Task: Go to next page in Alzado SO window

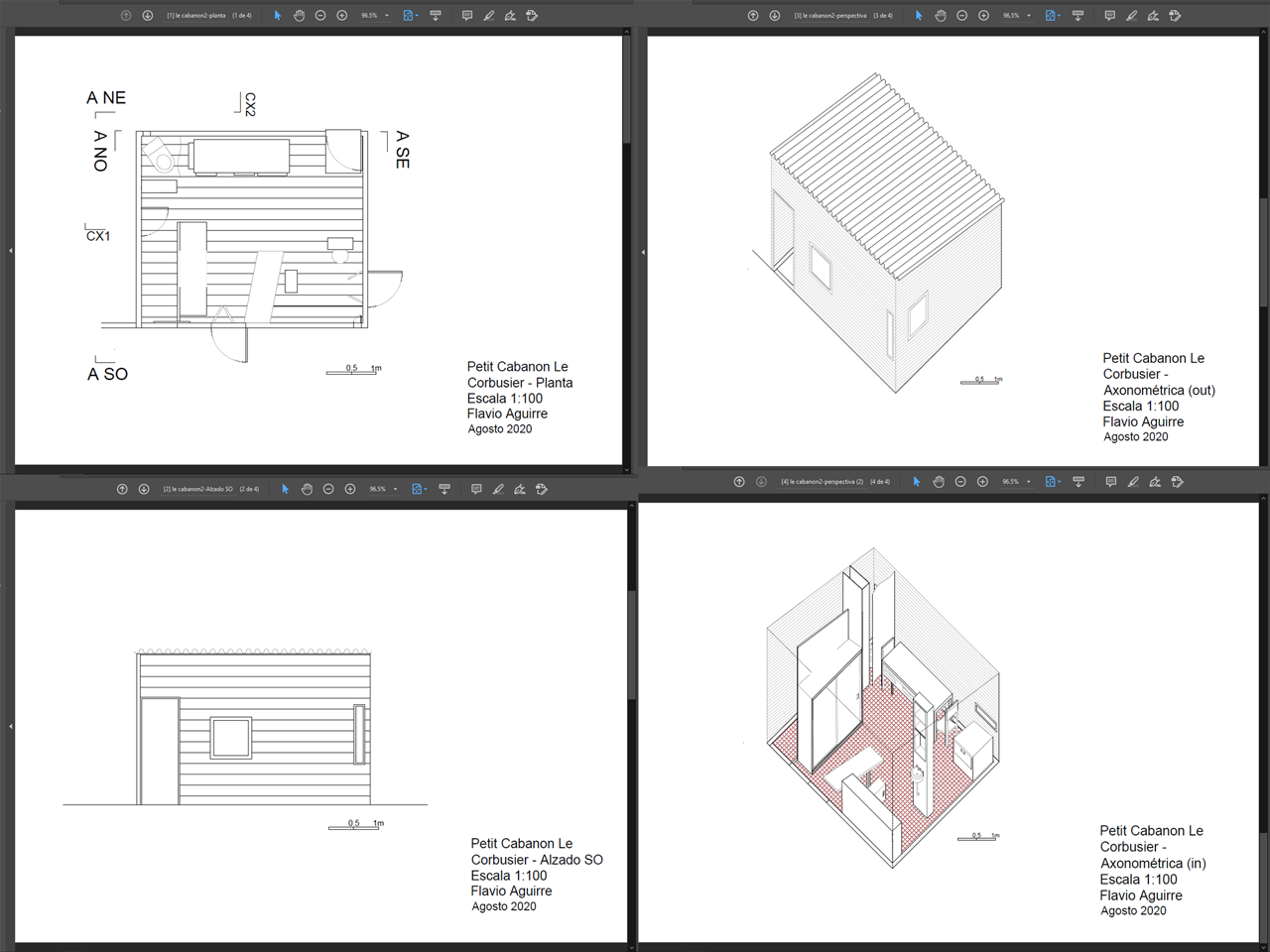Action: 144,489
